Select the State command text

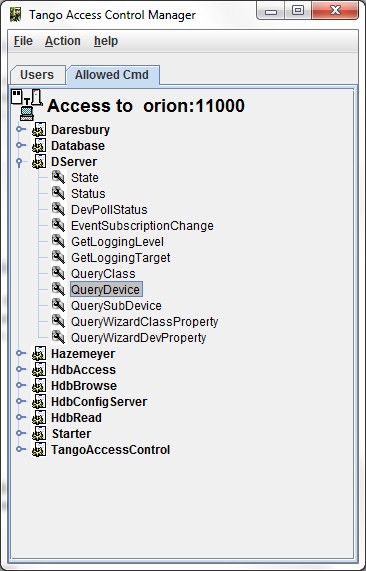coord(84,178)
